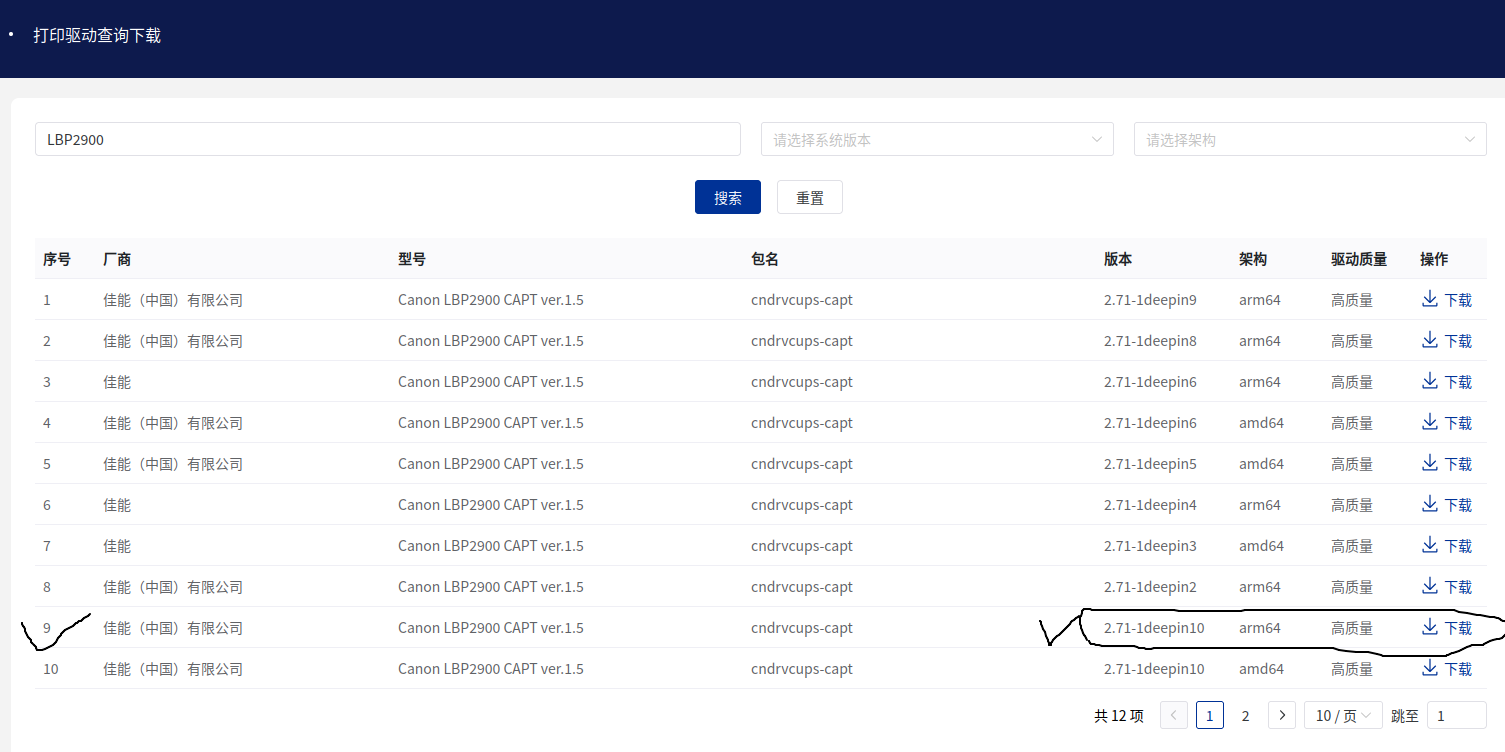Click the 架构 column header
1505x752 pixels.
click(1253, 259)
